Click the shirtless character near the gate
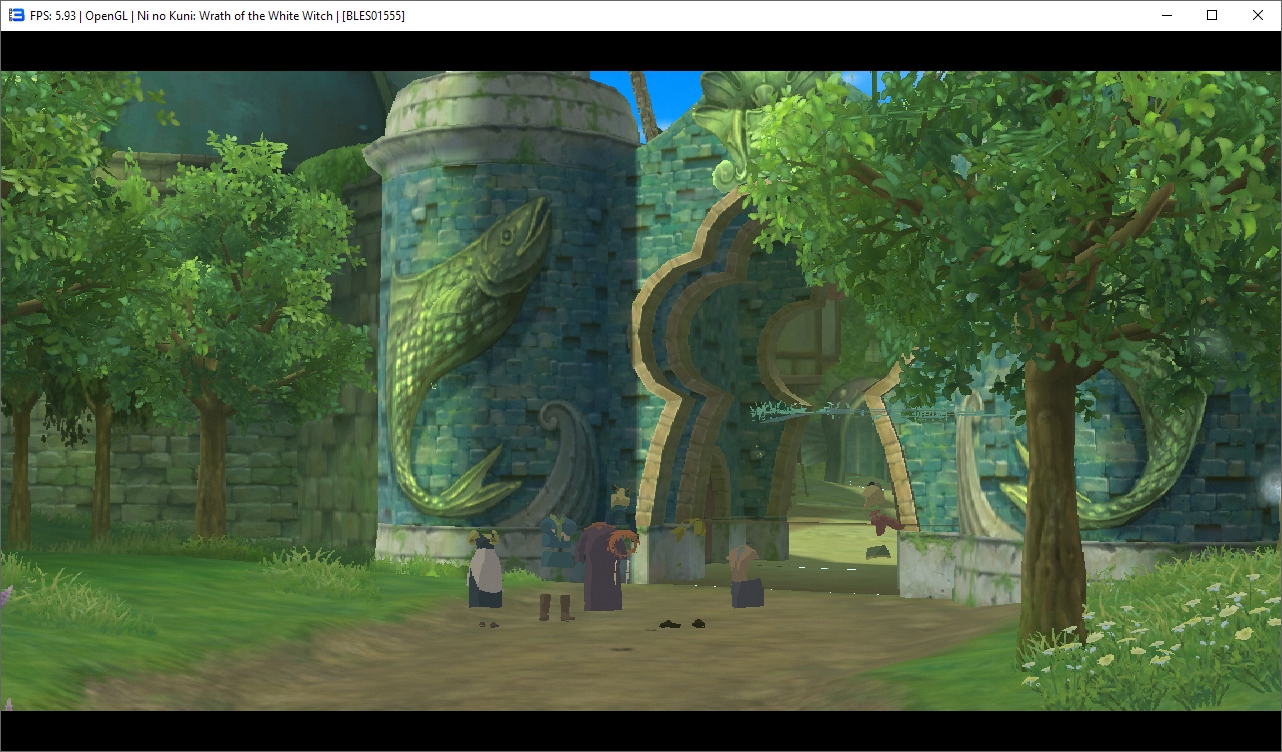Image resolution: width=1282 pixels, height=752 pixels. pos(746,577)
